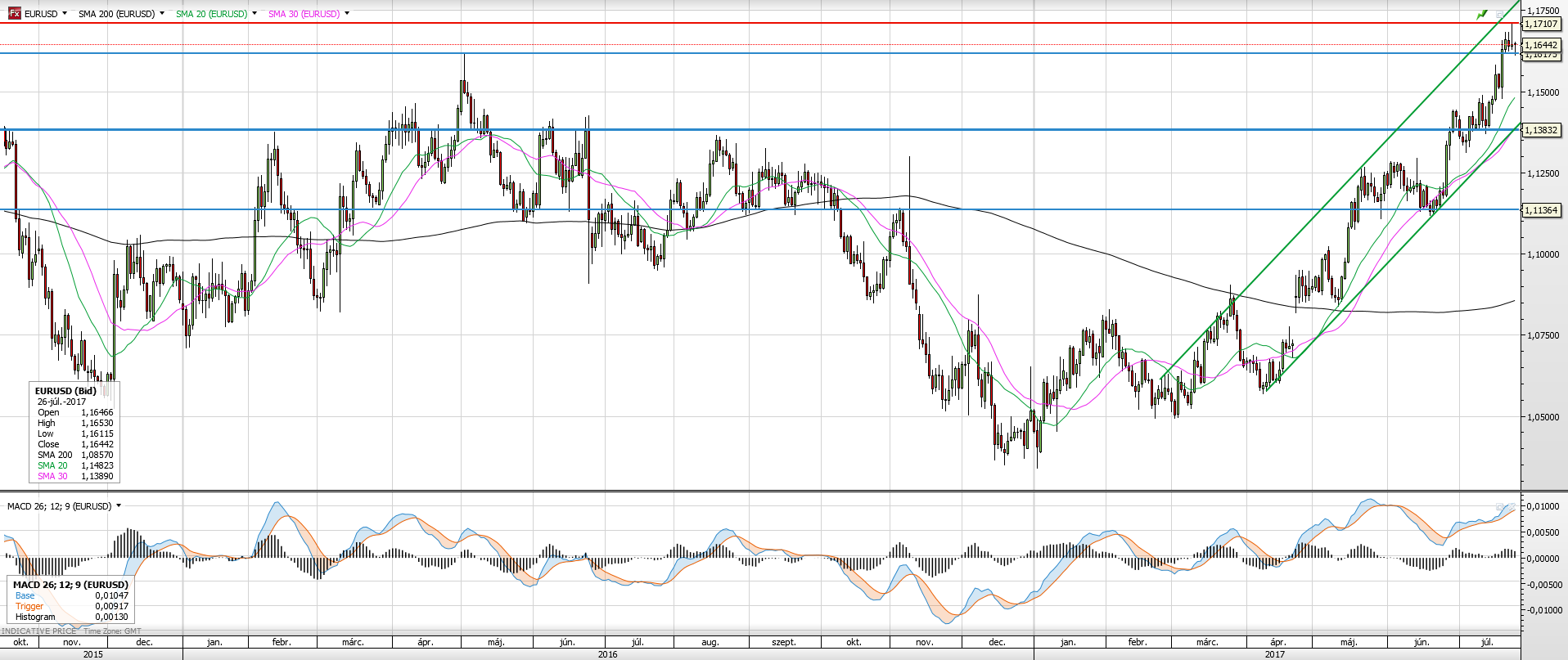Open the magenta SMA 30 (EURUSD) dropdown

(x=347, y=13)
